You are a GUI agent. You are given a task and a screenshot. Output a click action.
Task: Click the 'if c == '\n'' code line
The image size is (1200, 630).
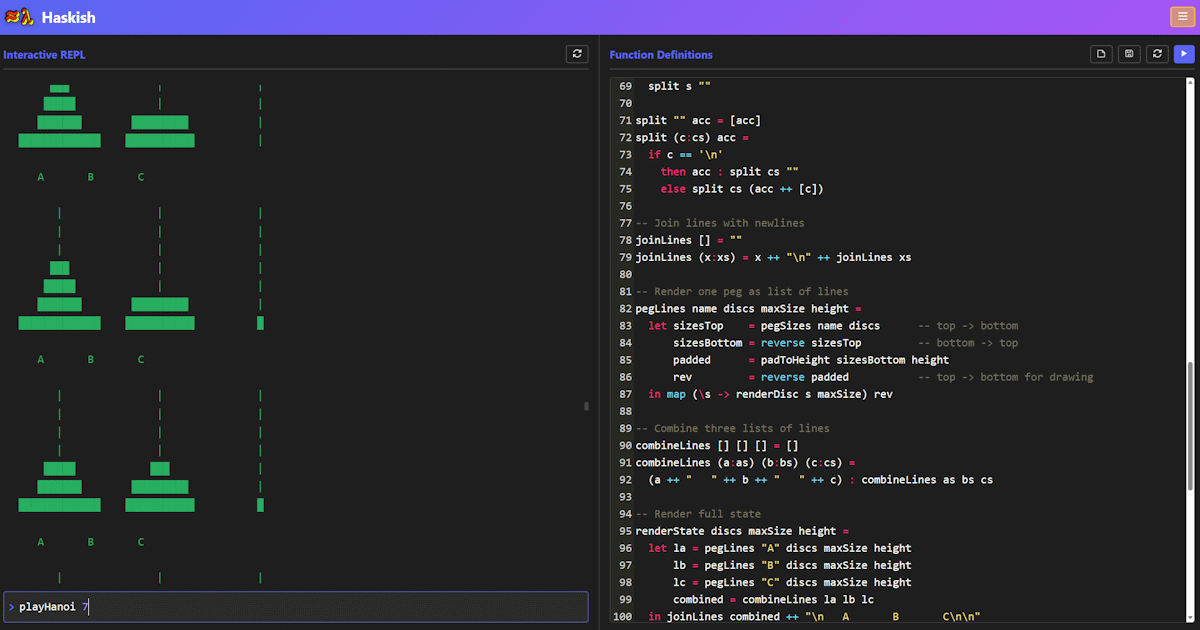[x=685, y=154]
